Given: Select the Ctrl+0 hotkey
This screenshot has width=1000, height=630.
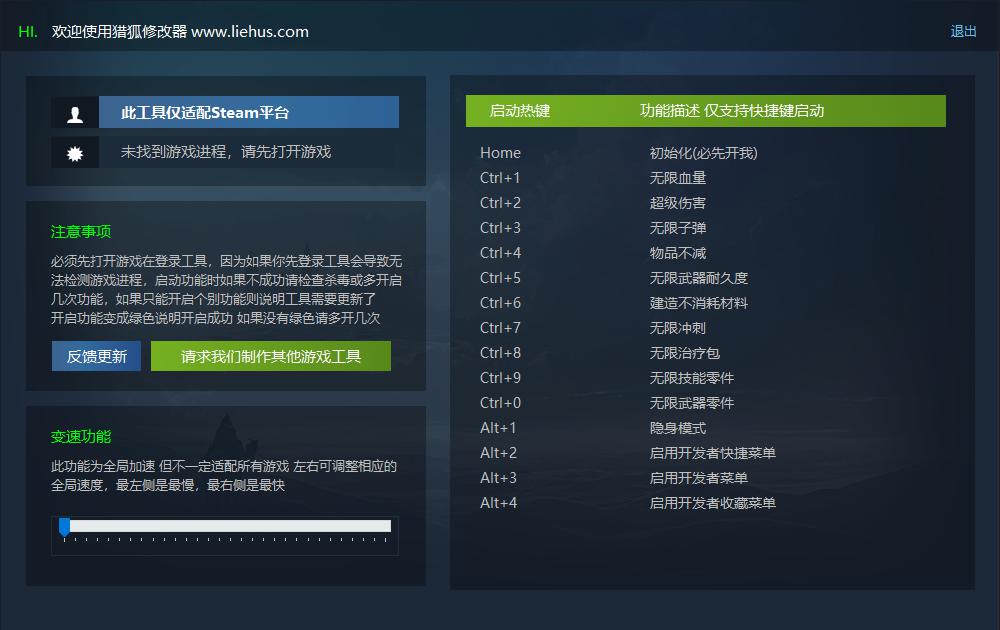Looking at the screenshot, I should pos(500,403).
